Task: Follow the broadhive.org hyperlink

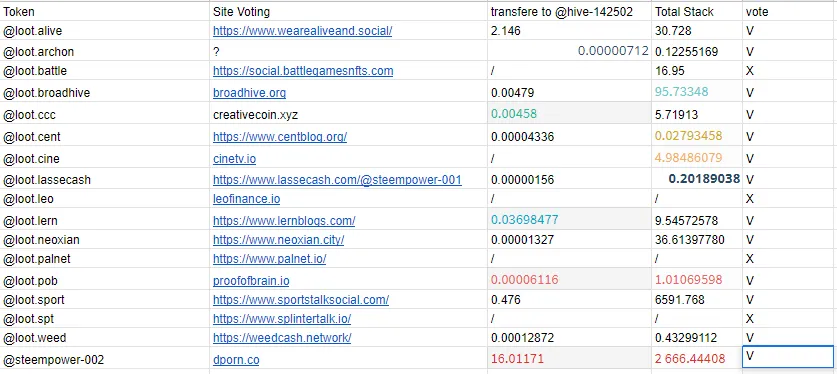Action: coord(249,93)
